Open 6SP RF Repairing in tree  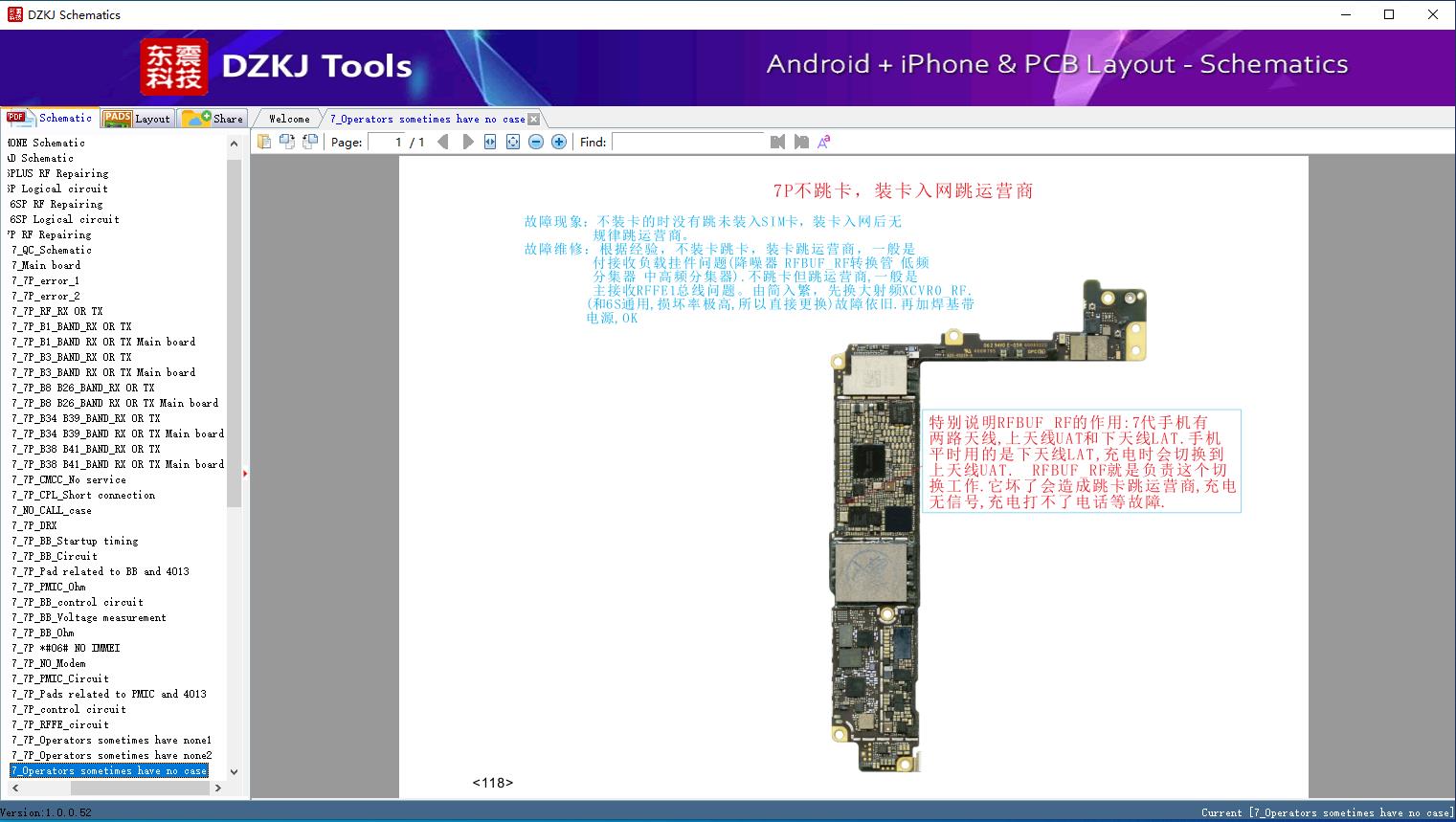coord(56,204)
